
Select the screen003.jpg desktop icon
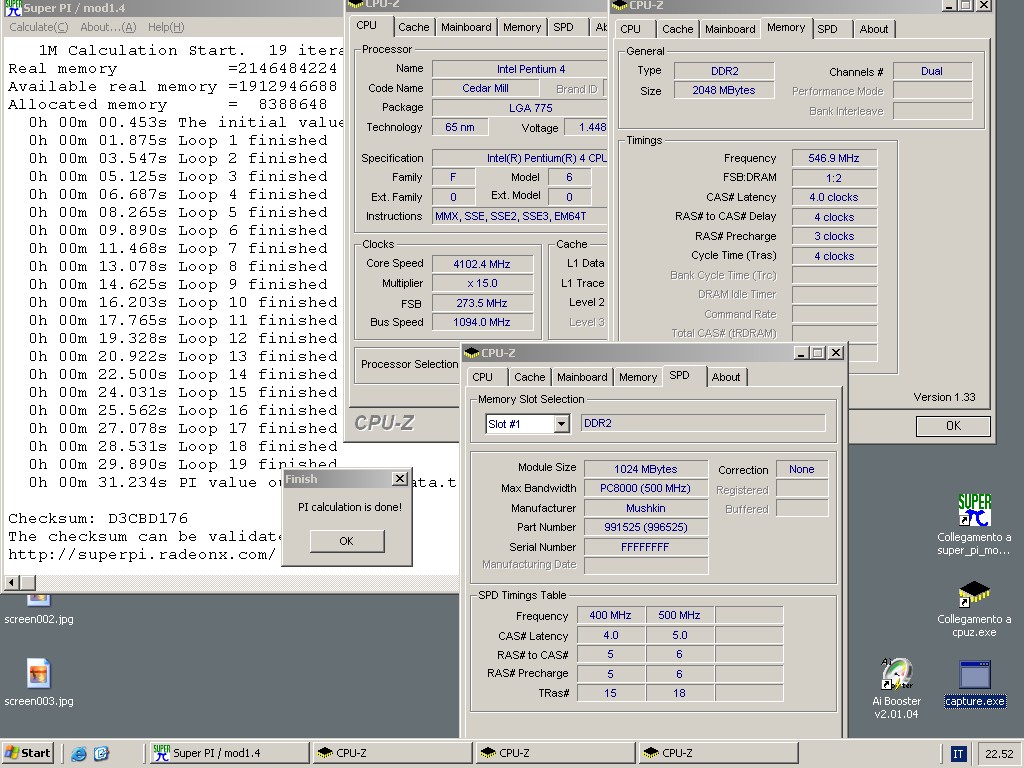39,682
